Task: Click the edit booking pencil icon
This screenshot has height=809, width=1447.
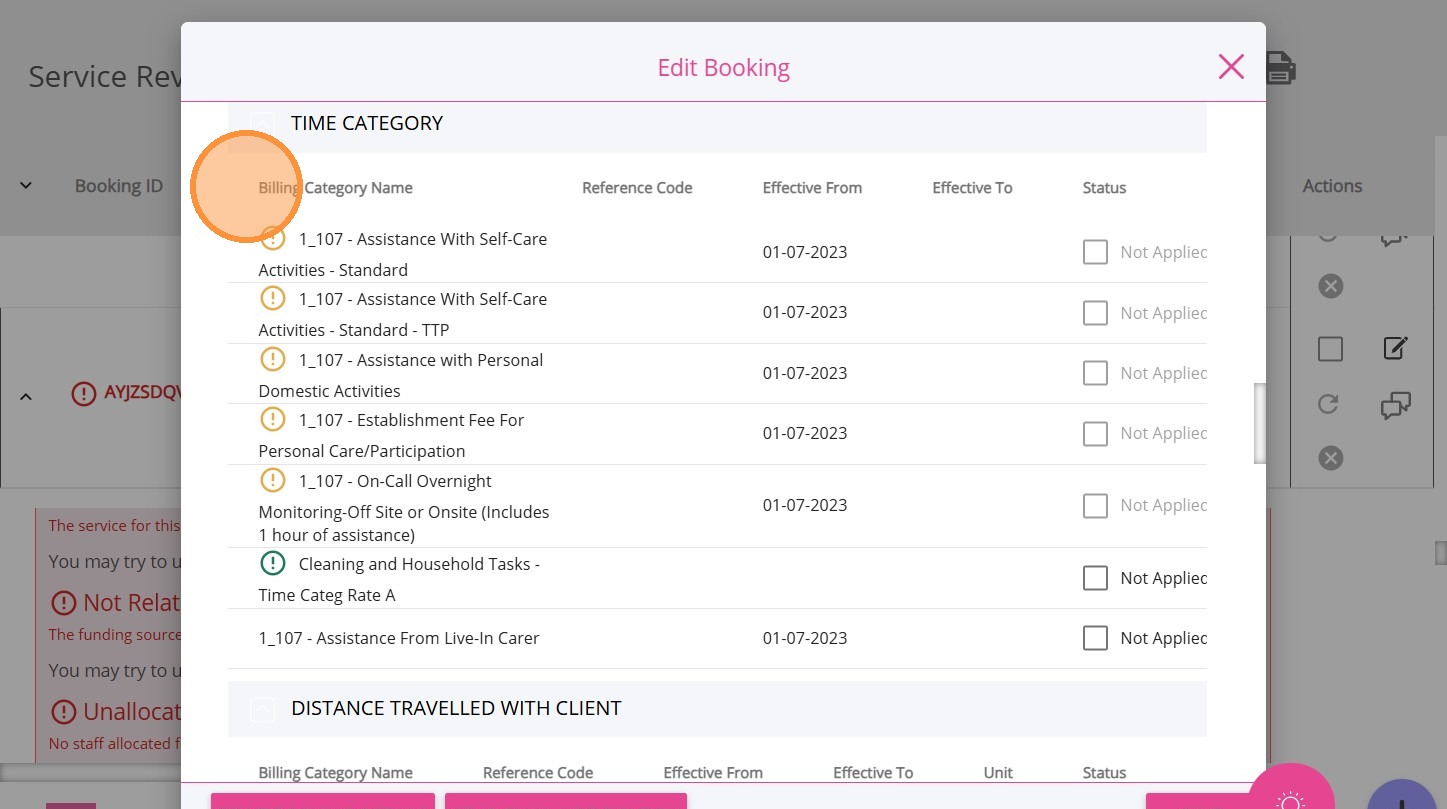Action: click(x=1395, y=348)
